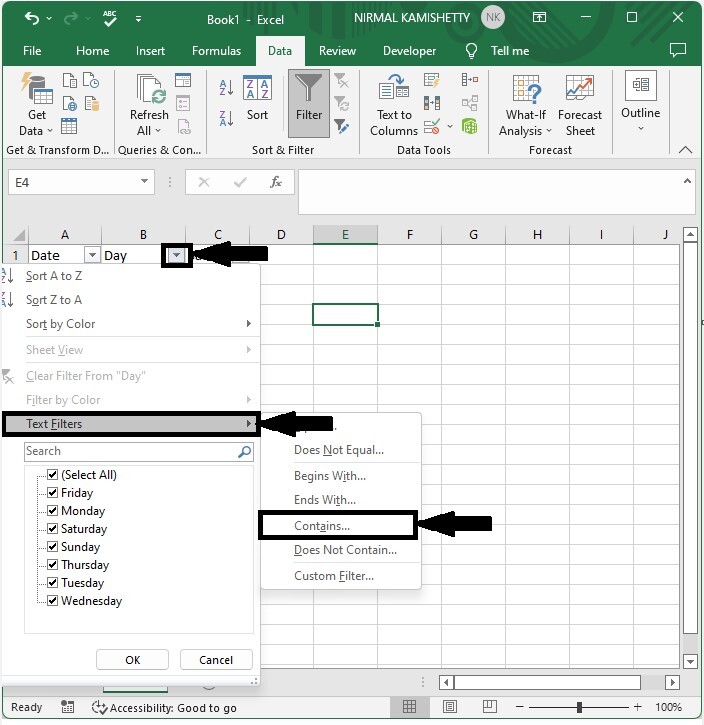Collapse the ribbon with chevron

coord(686,149)
